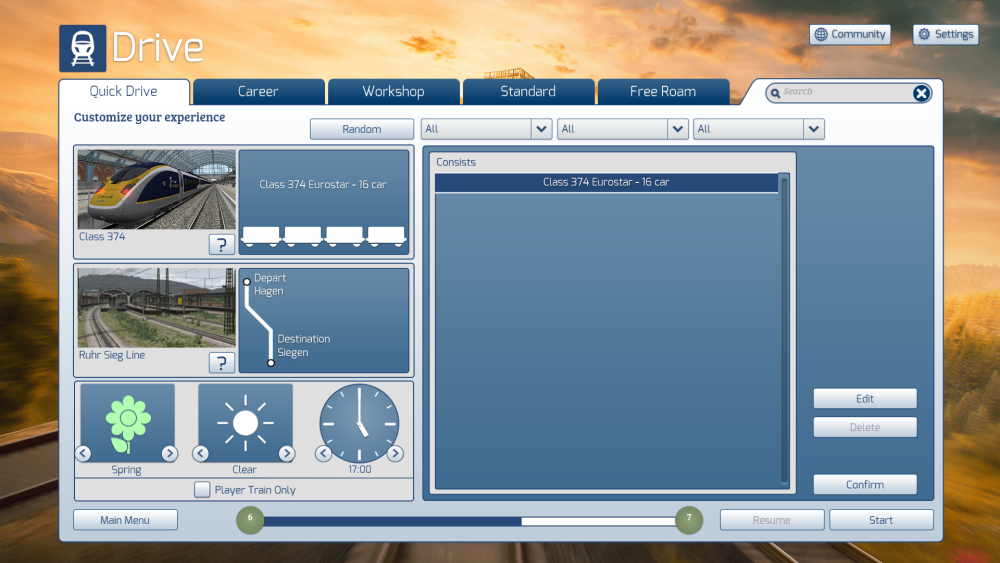Go to previous weather before Clear
This screenshot has height=563, width=1000.
[201, 453]
